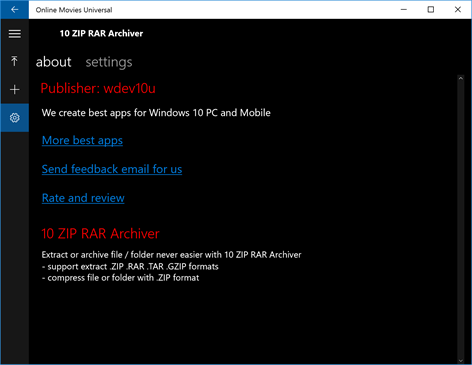Image resolution: width=472 pixels, height=365 pixels.
Task: Open the settings gear in sidebar
Action: coord(14,118)
